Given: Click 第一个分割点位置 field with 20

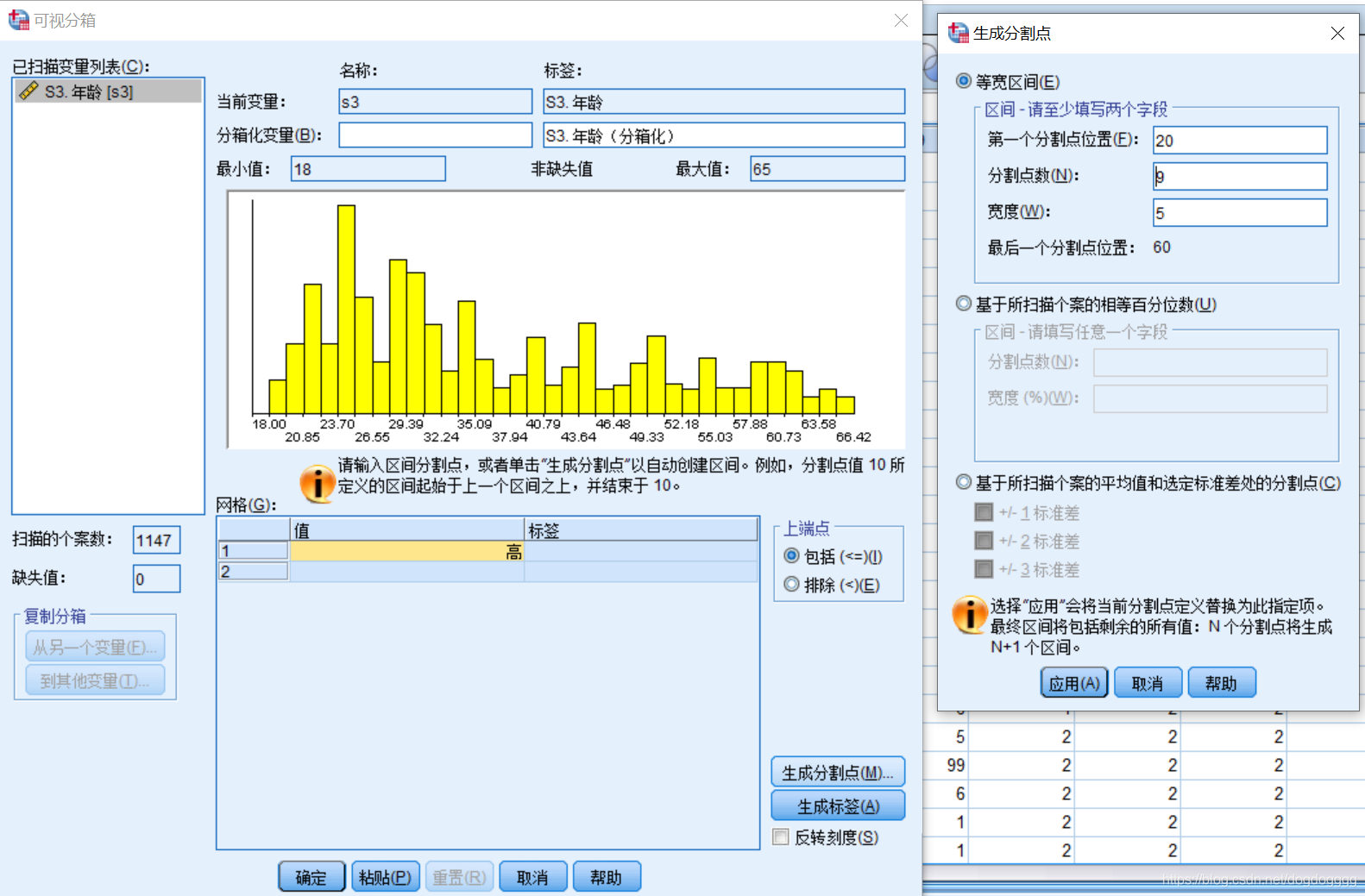Looking at the screenshot, I should coord(1240,140).
